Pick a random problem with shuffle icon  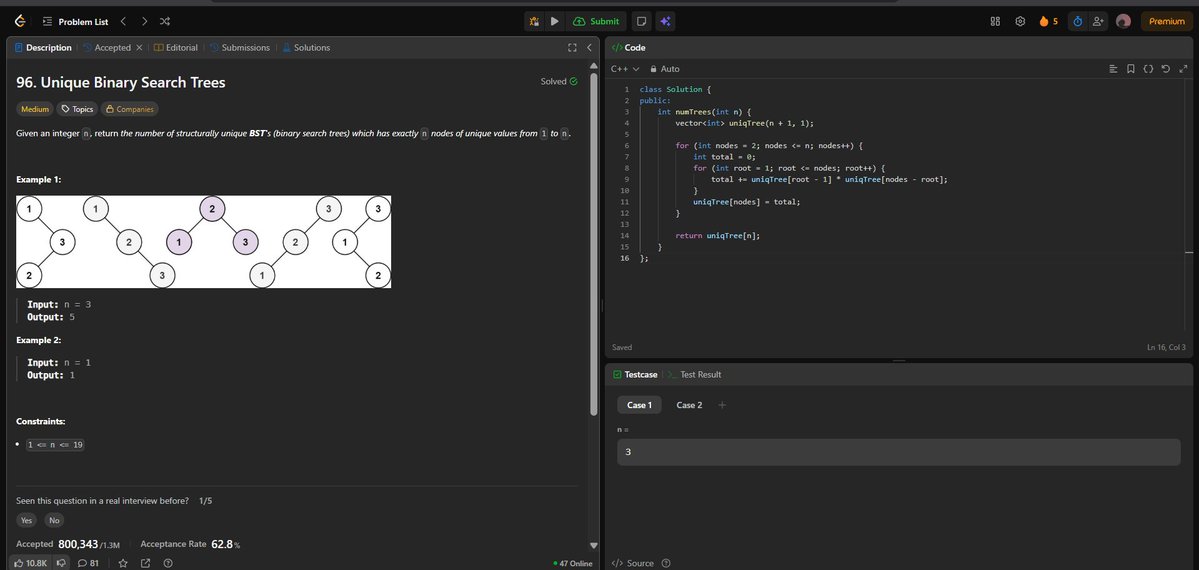[165, 21]
